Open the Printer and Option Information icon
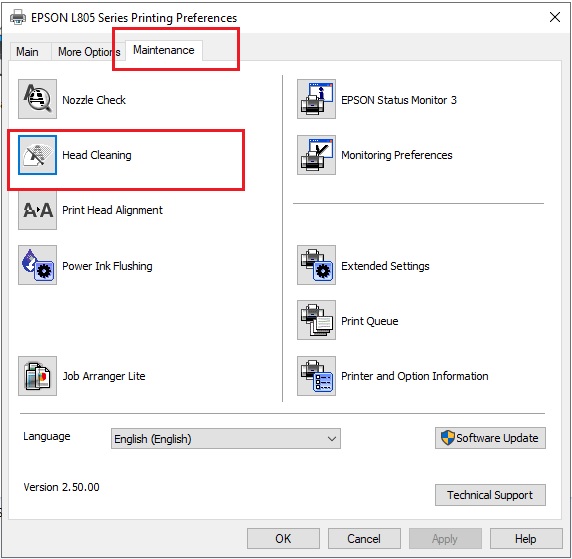Viewport: 572px width, 559px height. [316, 376]
